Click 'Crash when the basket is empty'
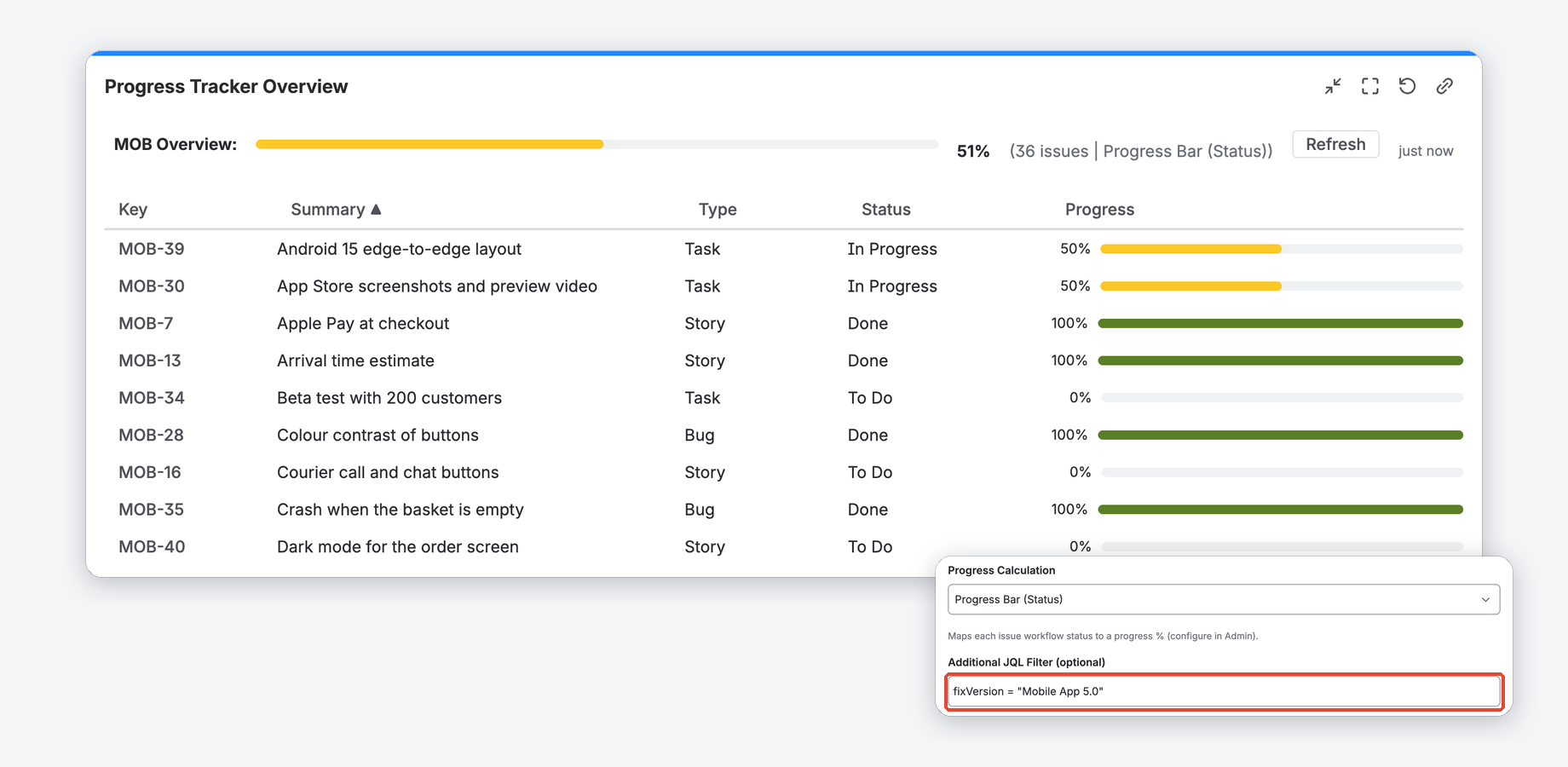This screenshot has height=767, width=1568. tap(401, 510)
